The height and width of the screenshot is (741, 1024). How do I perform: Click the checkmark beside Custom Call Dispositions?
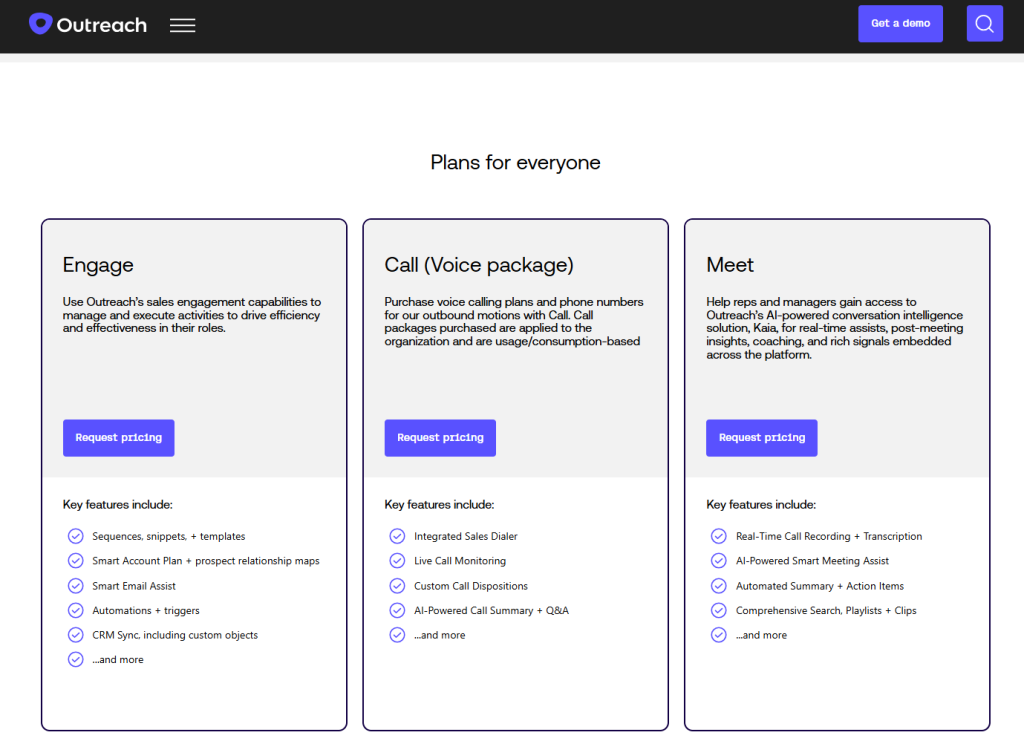(x=397, y=585)
